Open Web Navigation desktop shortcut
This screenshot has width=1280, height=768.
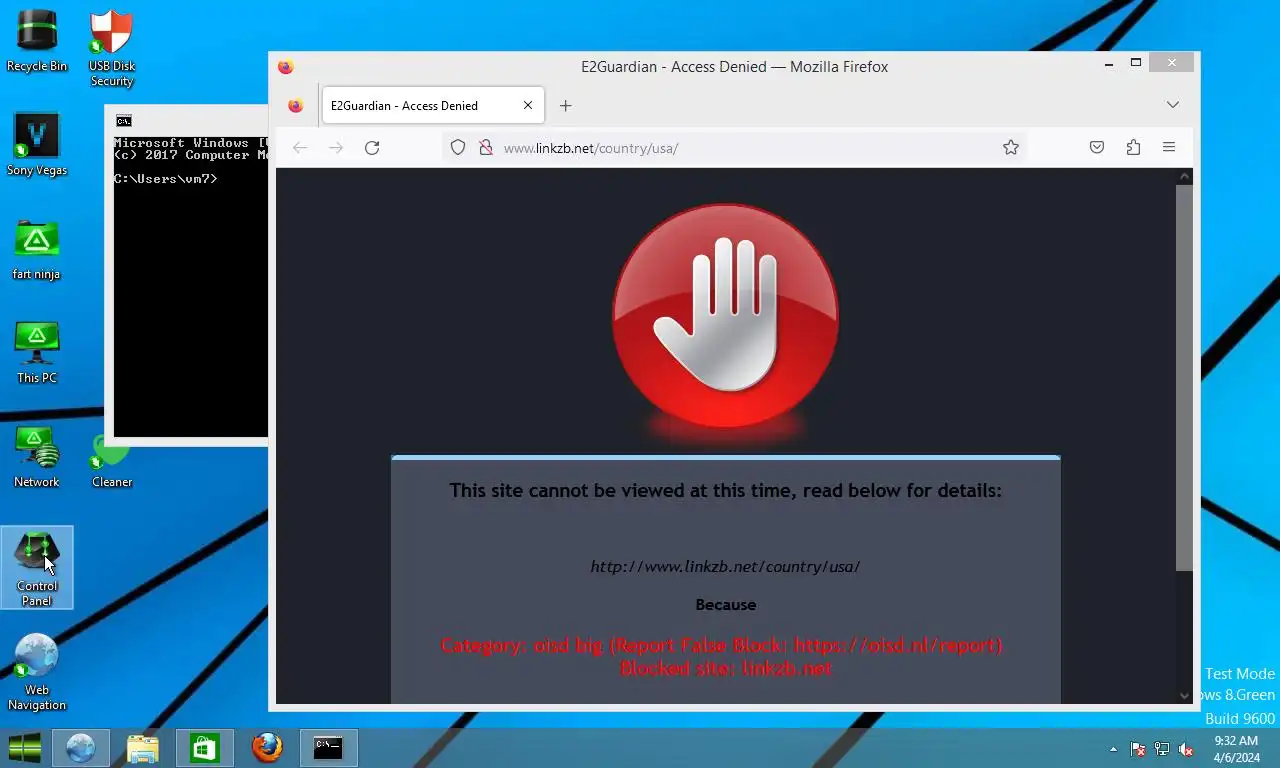click(37, 672)
